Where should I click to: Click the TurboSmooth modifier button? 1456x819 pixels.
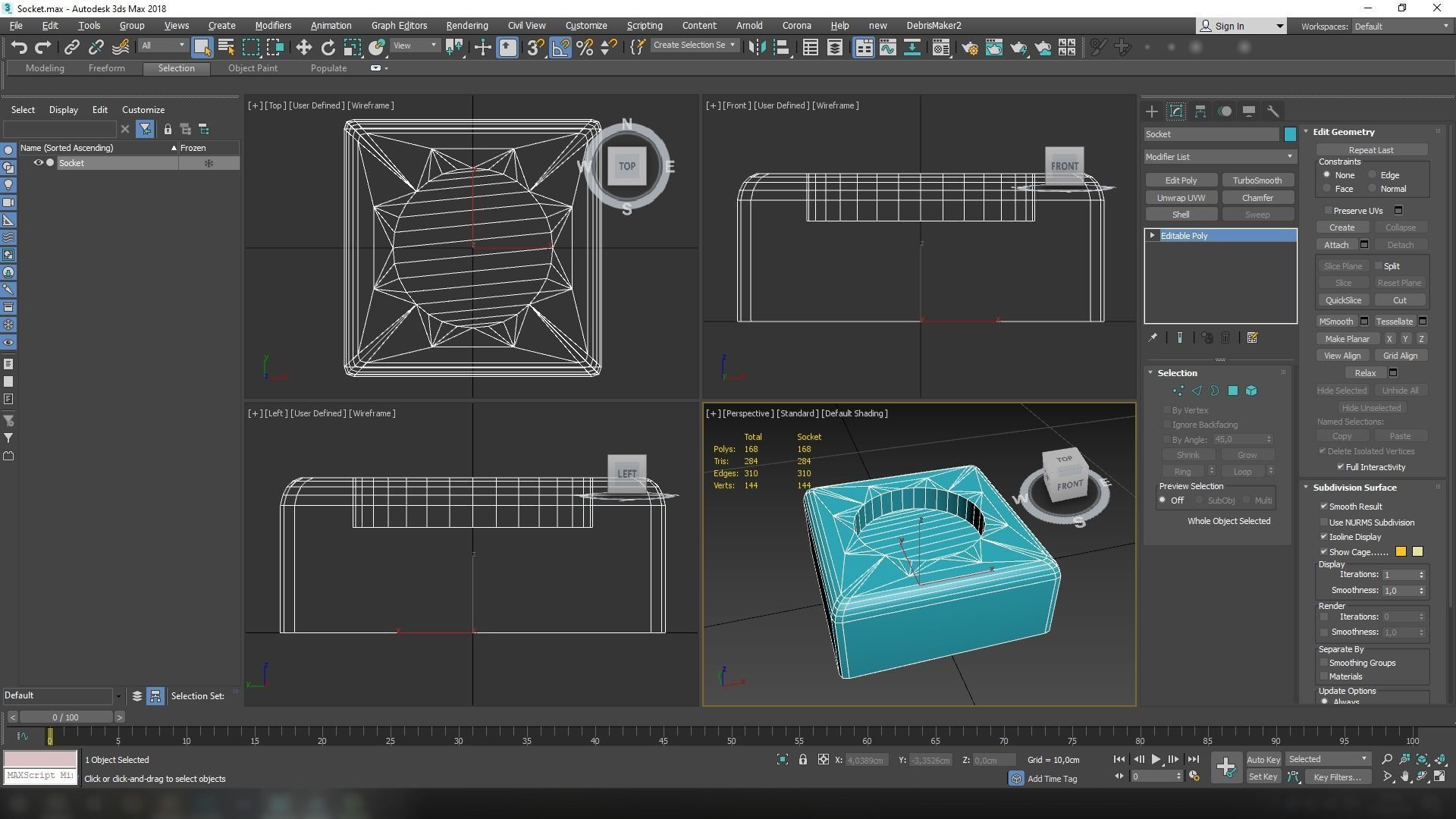pyautogui.click(x=1257, y=180)
